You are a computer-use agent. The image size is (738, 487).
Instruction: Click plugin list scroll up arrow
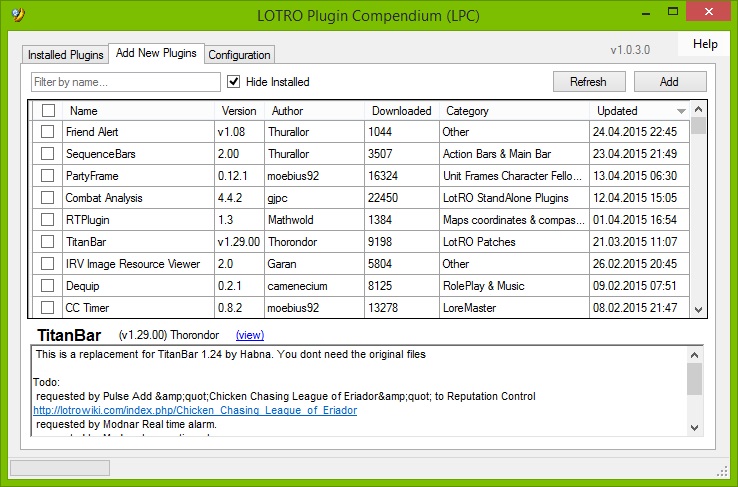tap(698, 109)
